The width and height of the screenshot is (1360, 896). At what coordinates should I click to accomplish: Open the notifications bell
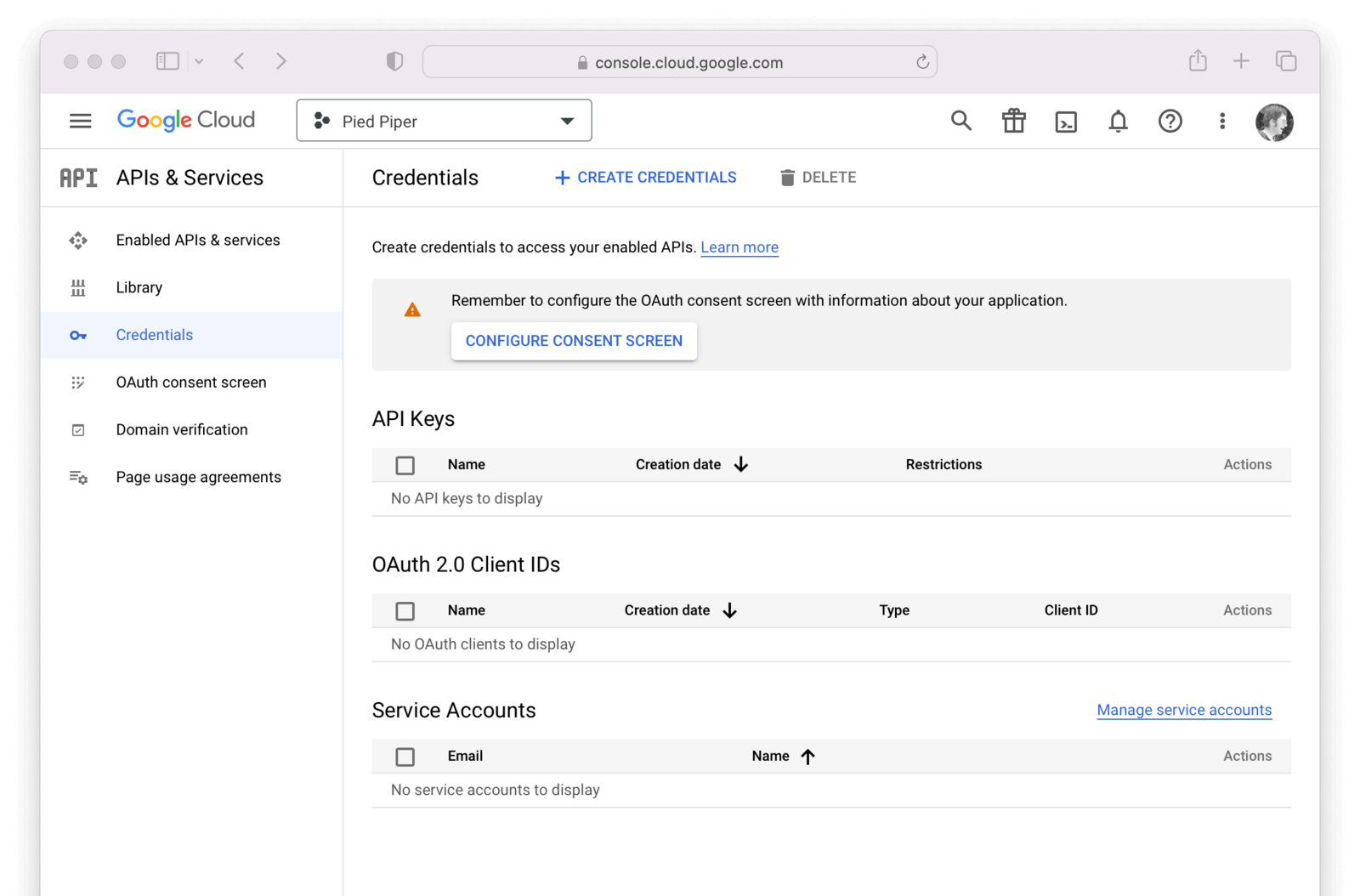click(1118, 122)
